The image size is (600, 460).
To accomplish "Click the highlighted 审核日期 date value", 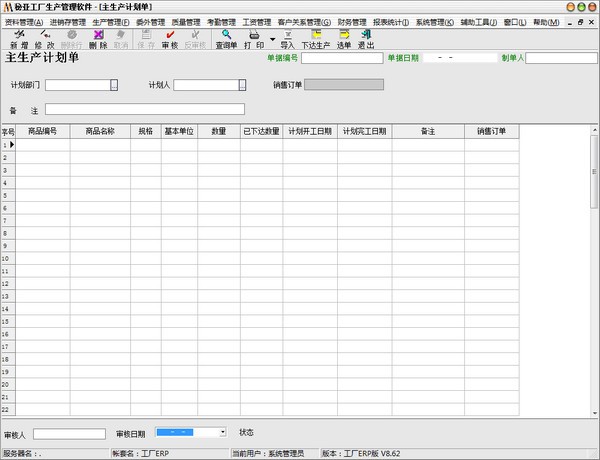I will pyautogui.click(x=175, y=432).
